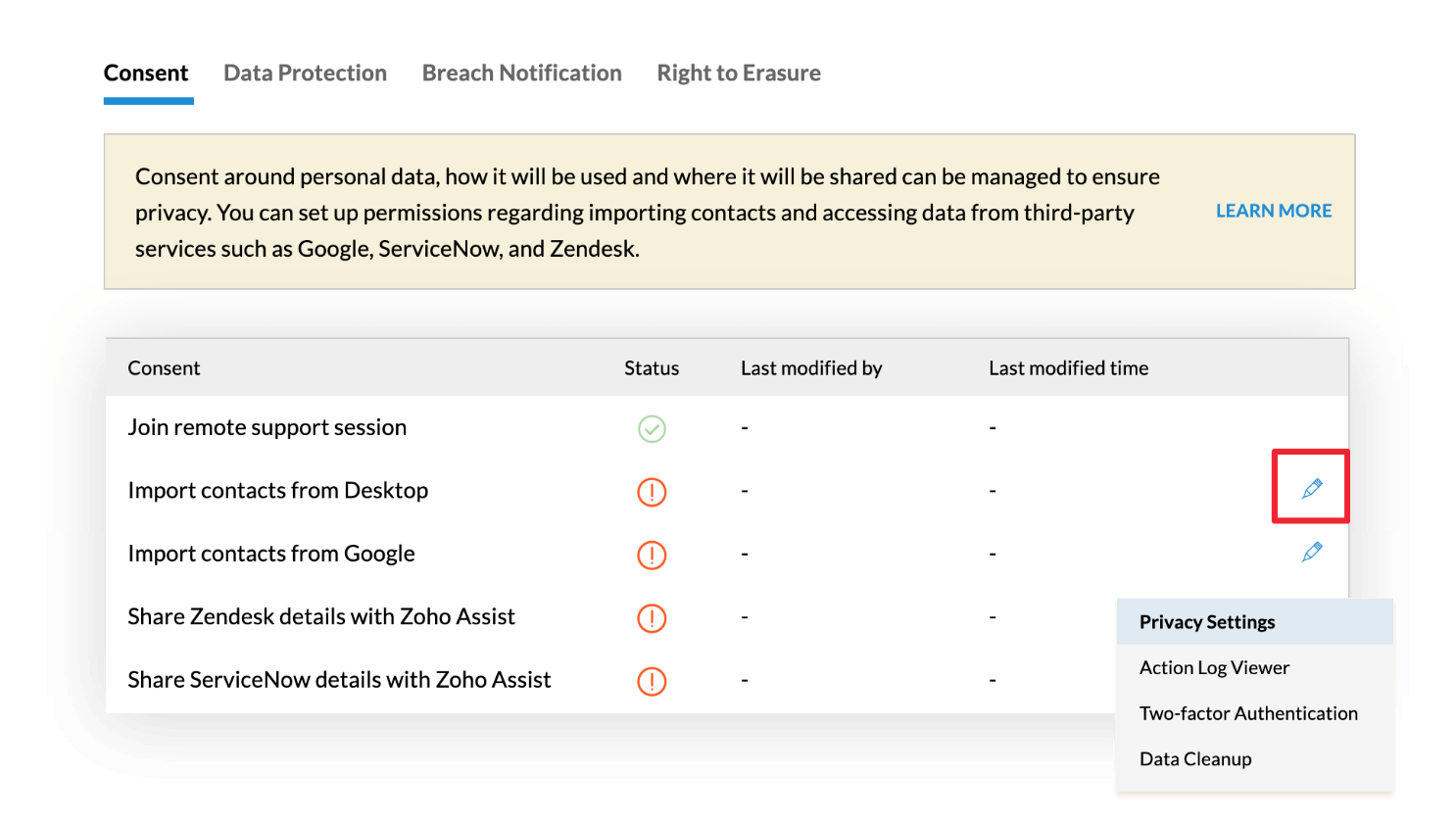Viewport: 1456px width, 825px height.
Task: Click the warning icon for Import contacts from Google
Action: coord(652,555)
